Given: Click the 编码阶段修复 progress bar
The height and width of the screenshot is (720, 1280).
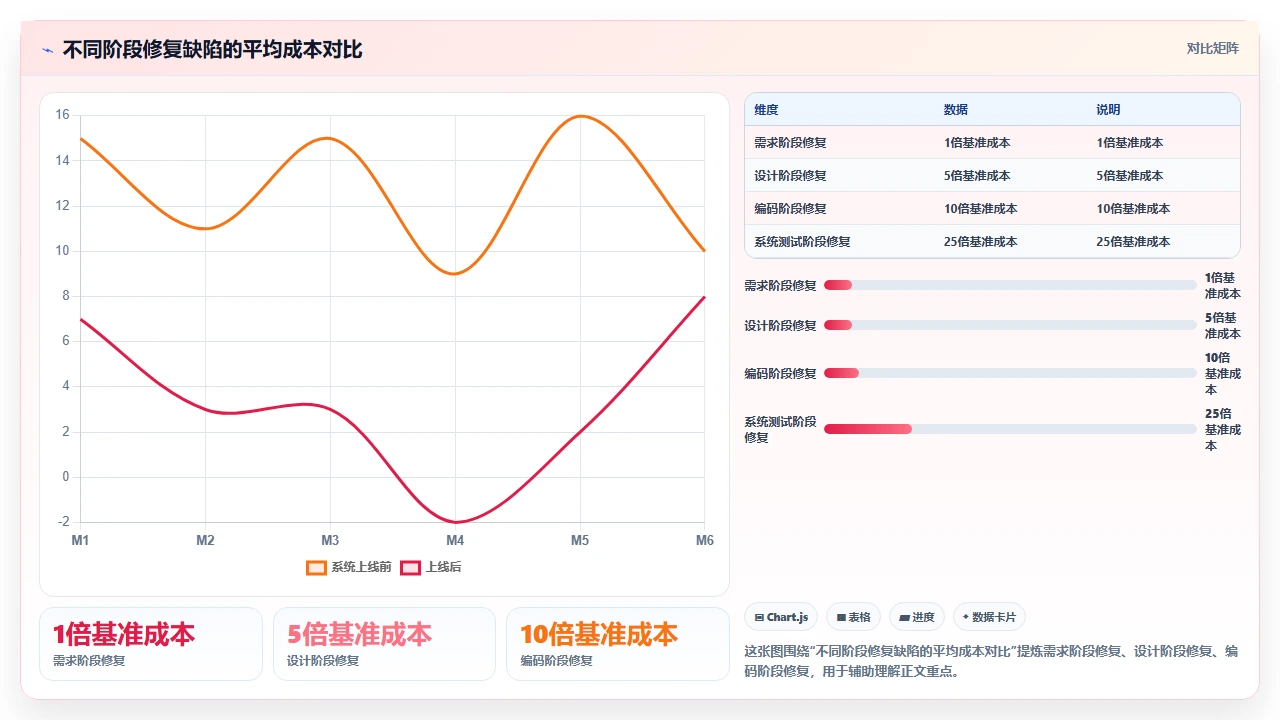Looking at the screenshot, I should point(1010,373).
